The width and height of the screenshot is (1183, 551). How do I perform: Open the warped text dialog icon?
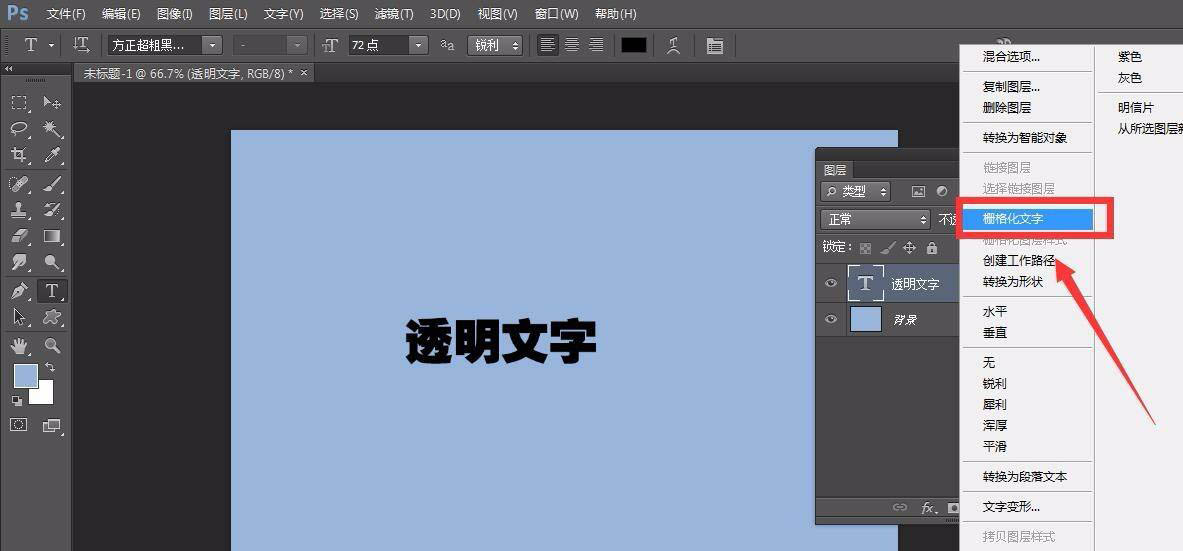click(x=674, y=45)
